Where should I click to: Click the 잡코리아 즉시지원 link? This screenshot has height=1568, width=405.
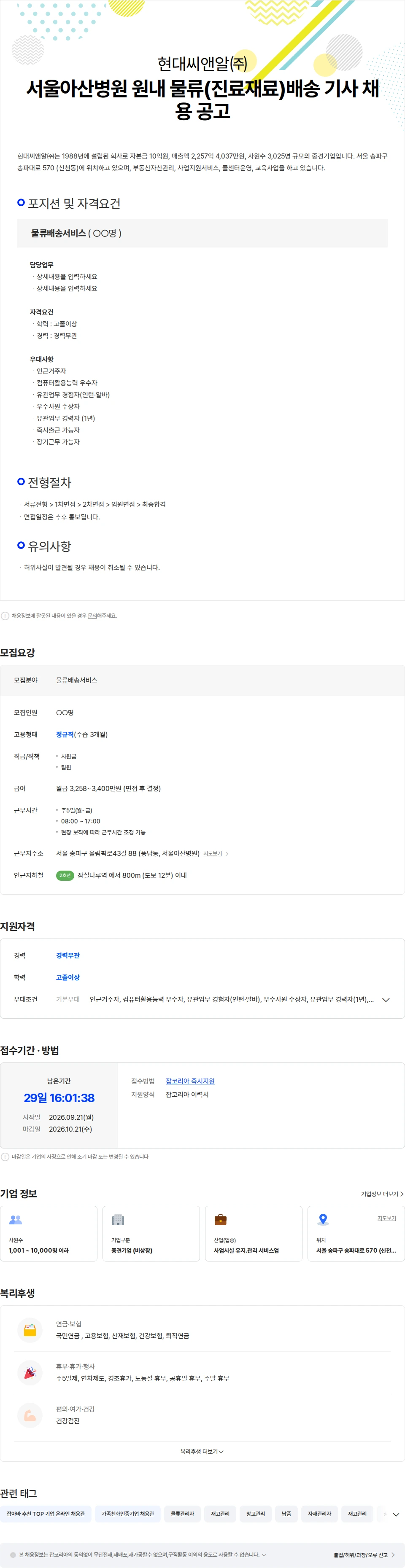click(x=190, y=1081)
